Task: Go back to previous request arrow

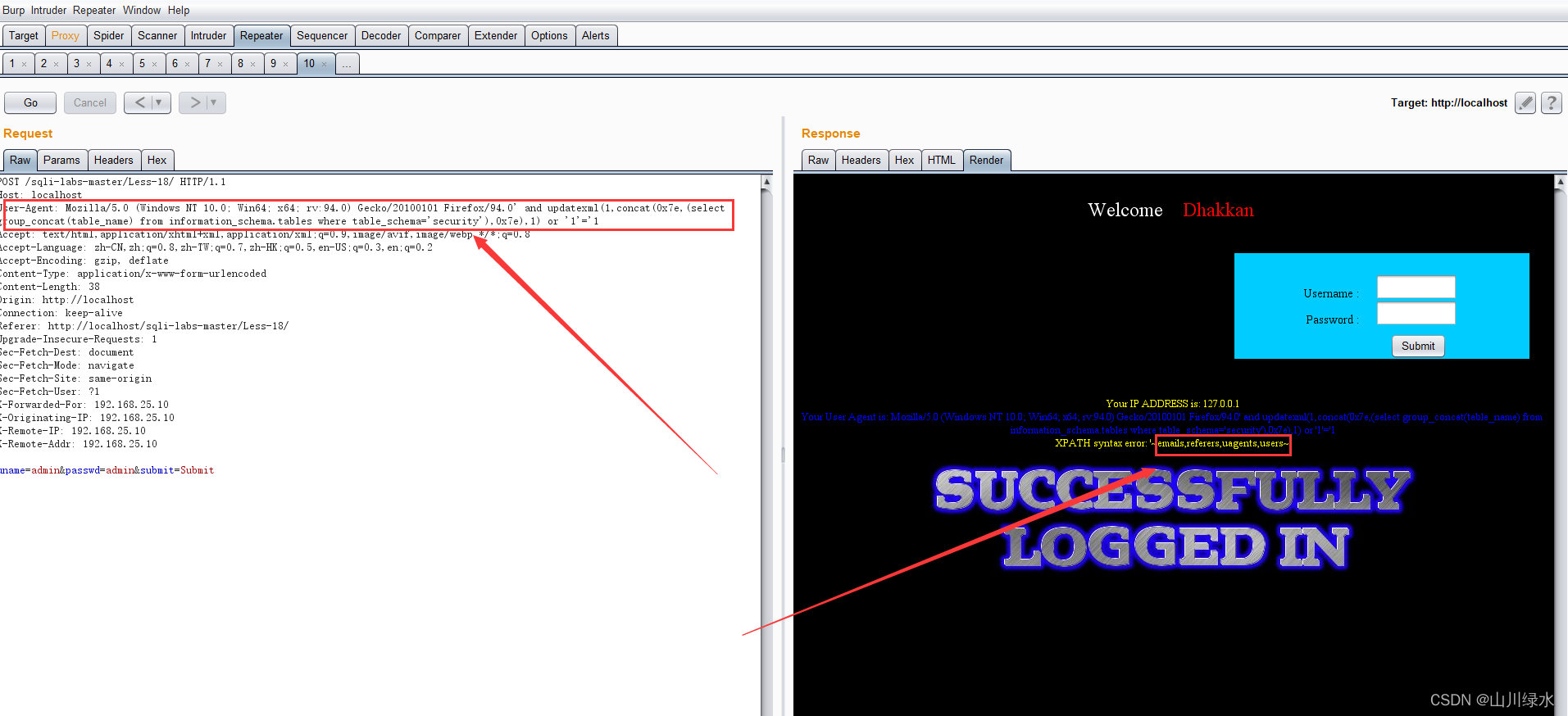Action: click(139, 102)
